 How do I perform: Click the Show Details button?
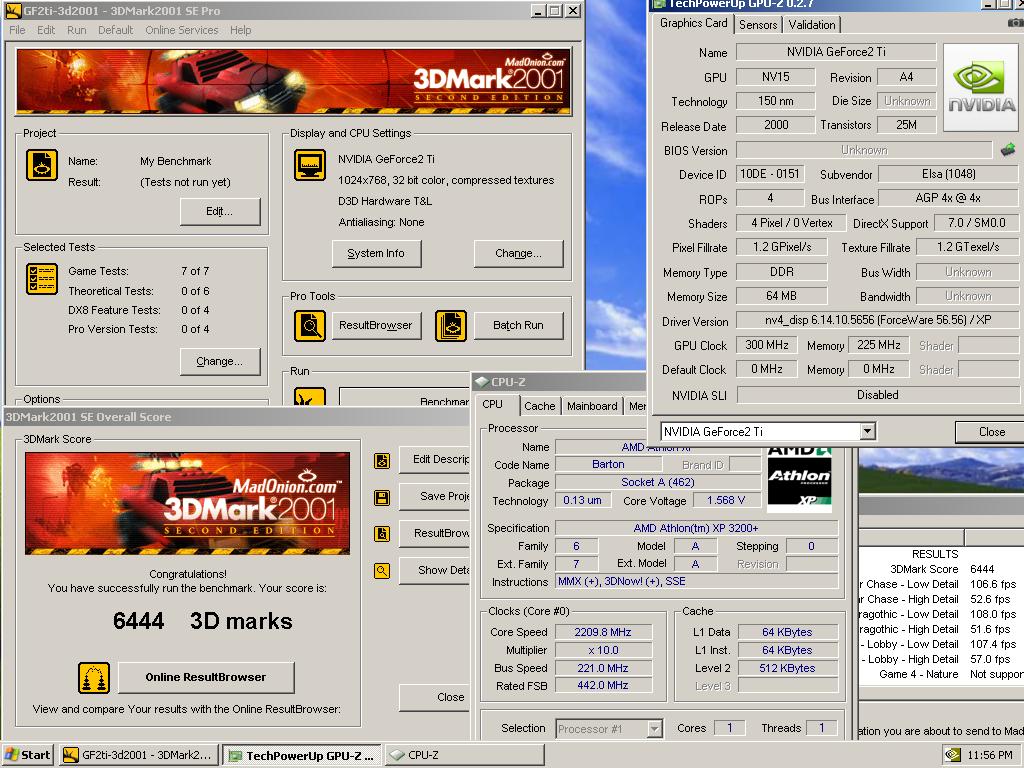pyautogui.click(x=434, y=570)
